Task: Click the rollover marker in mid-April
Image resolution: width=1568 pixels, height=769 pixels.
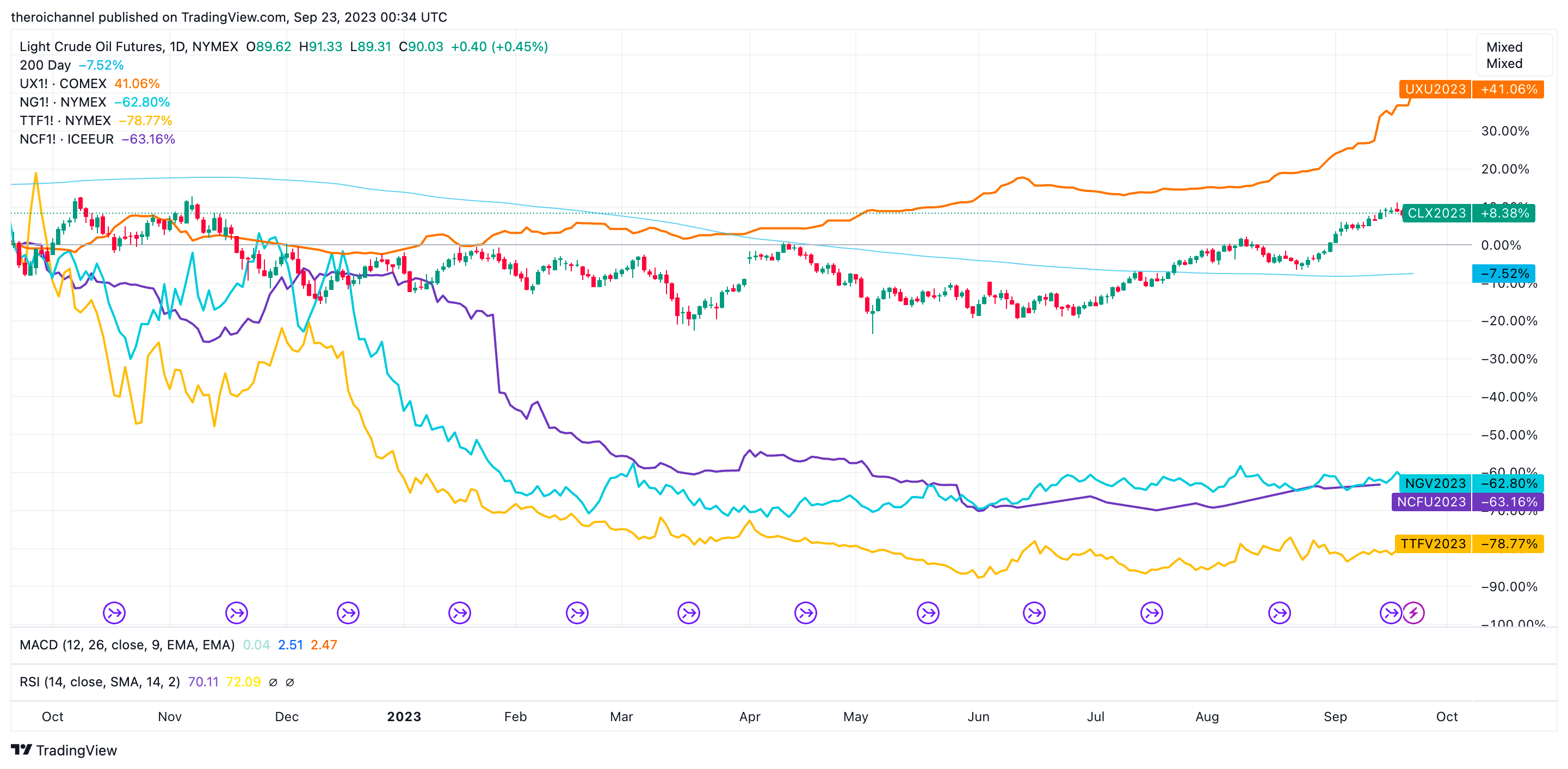Action: click(806, 613)
